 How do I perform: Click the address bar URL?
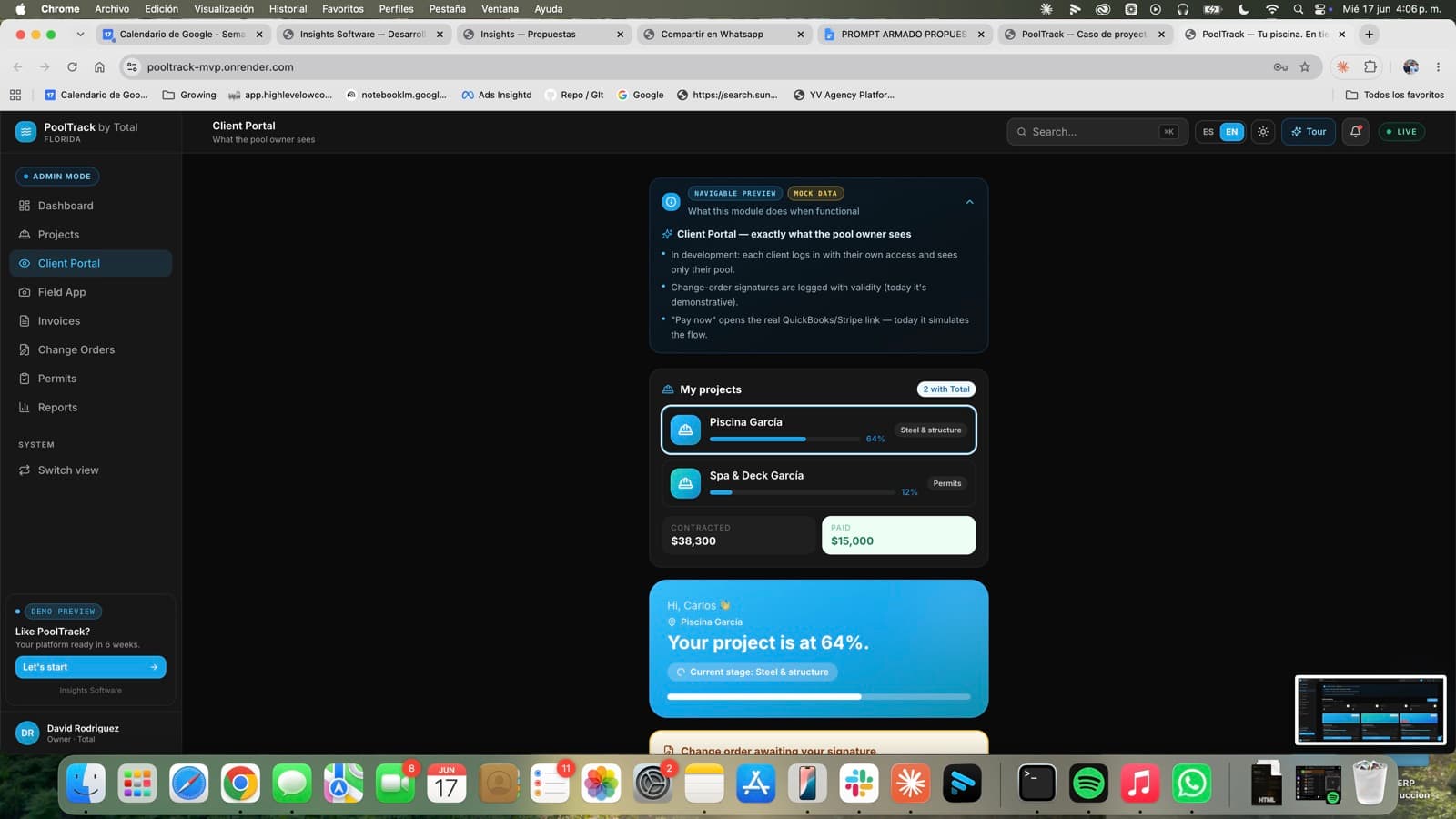[220, 67]
